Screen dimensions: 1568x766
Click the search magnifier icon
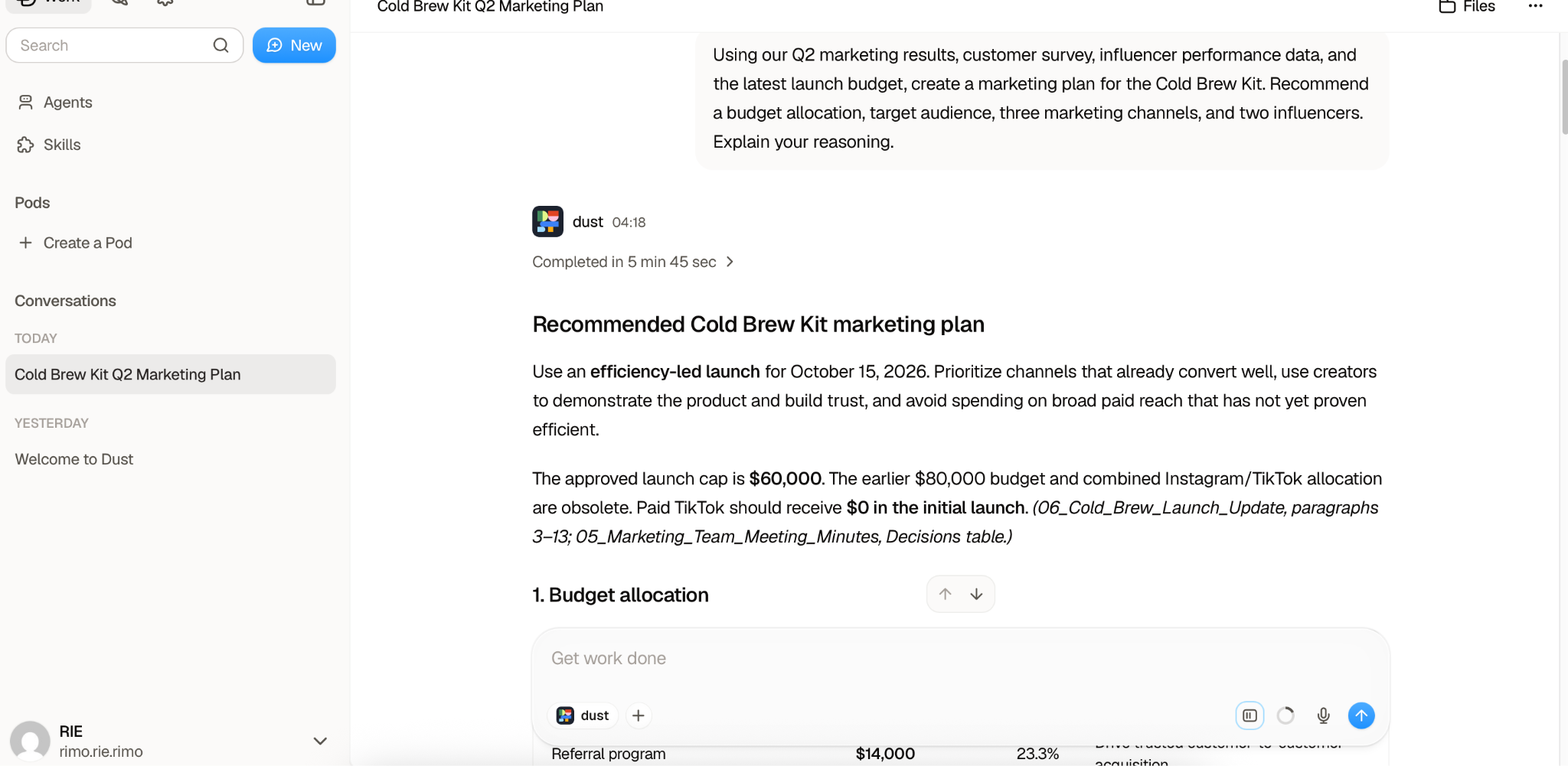220,45
